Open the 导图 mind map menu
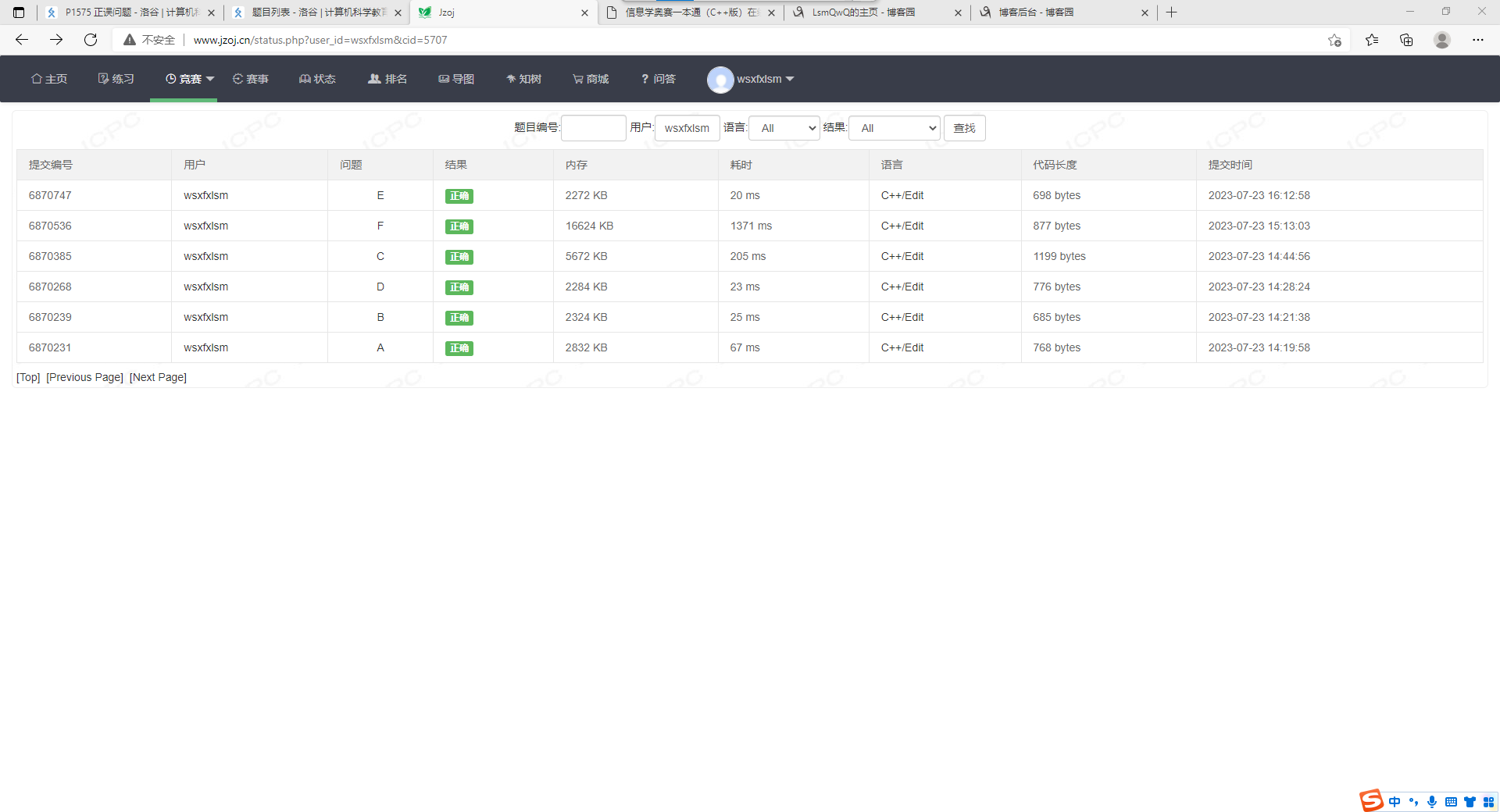Viewport: 1500px width, 812px height. 456,79
